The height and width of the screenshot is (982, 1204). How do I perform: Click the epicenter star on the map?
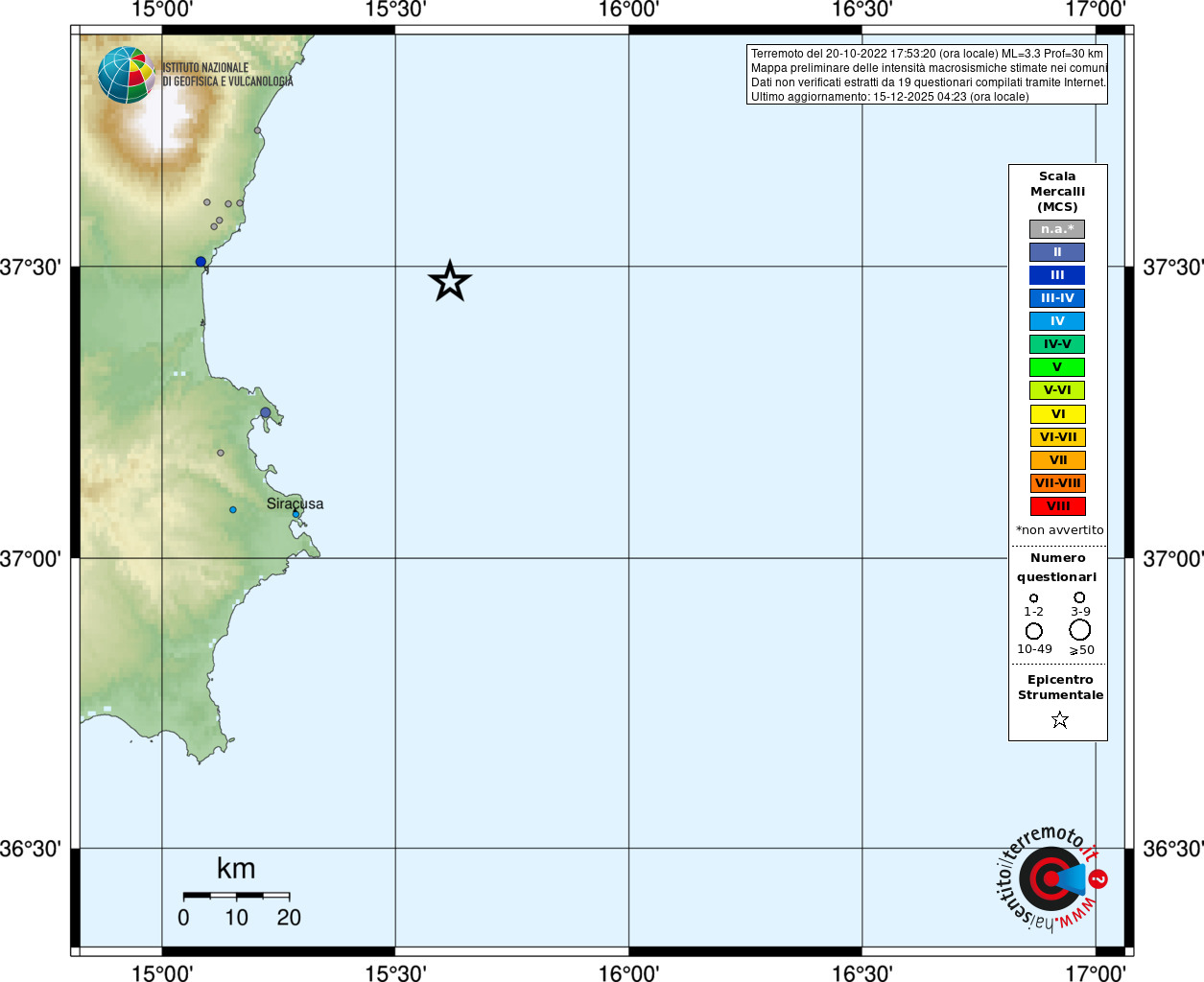click(450, 281)
